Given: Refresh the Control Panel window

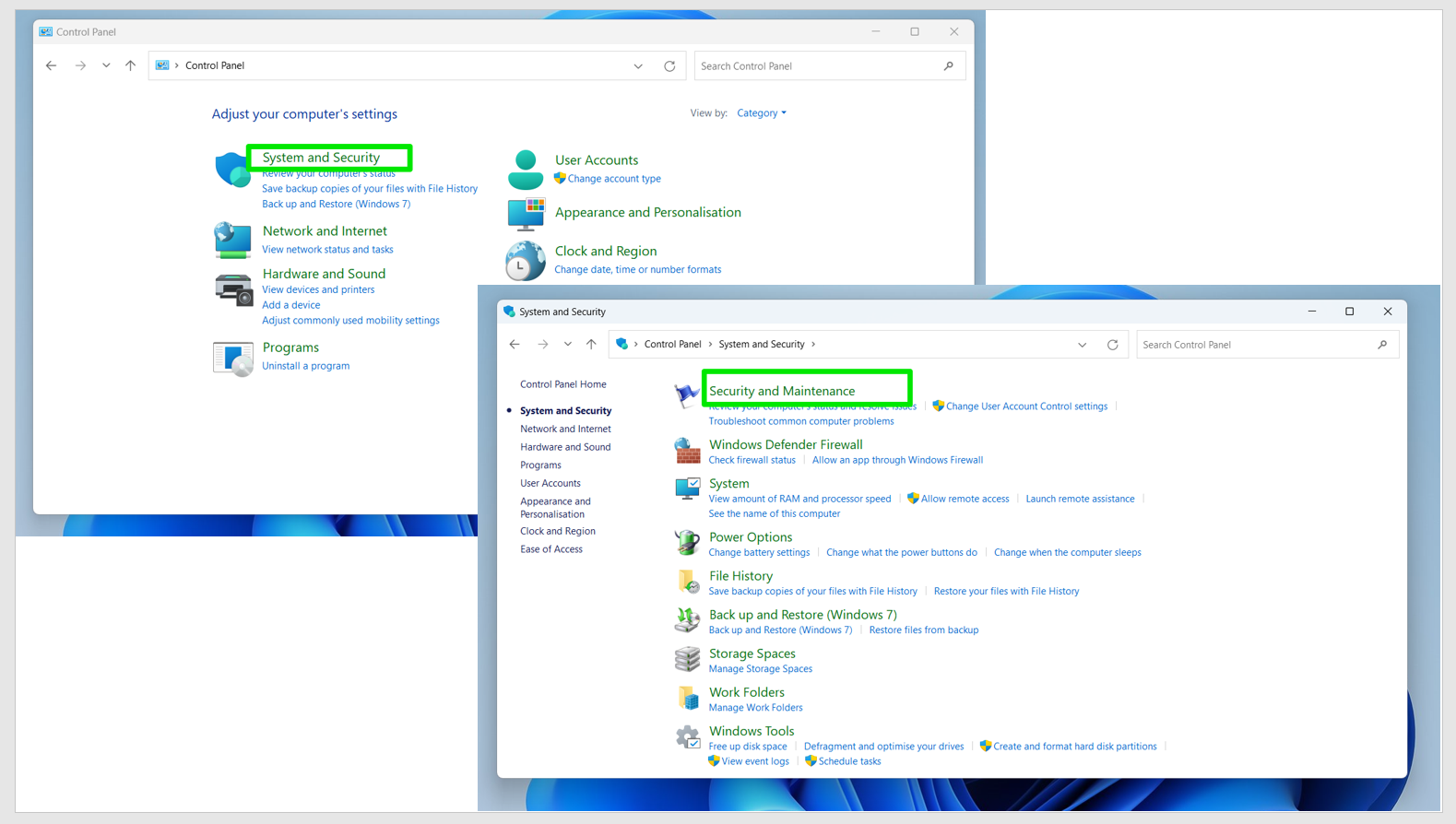Looking at the screenshot, I should point(669,66).
